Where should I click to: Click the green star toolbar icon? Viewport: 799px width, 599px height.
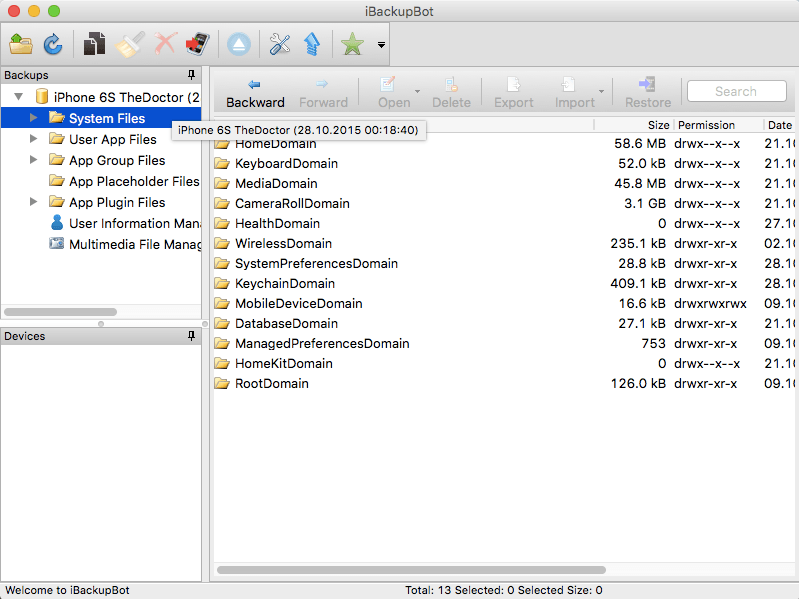click(352, 44)
